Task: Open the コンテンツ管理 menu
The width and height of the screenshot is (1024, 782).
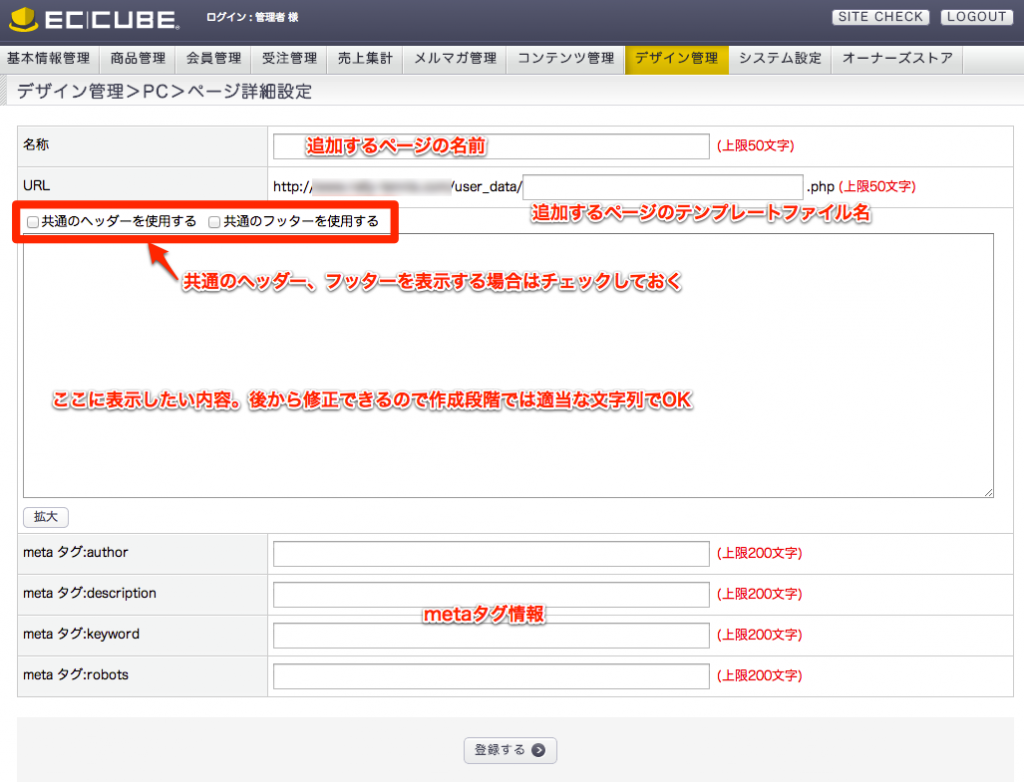Action: 565,59
